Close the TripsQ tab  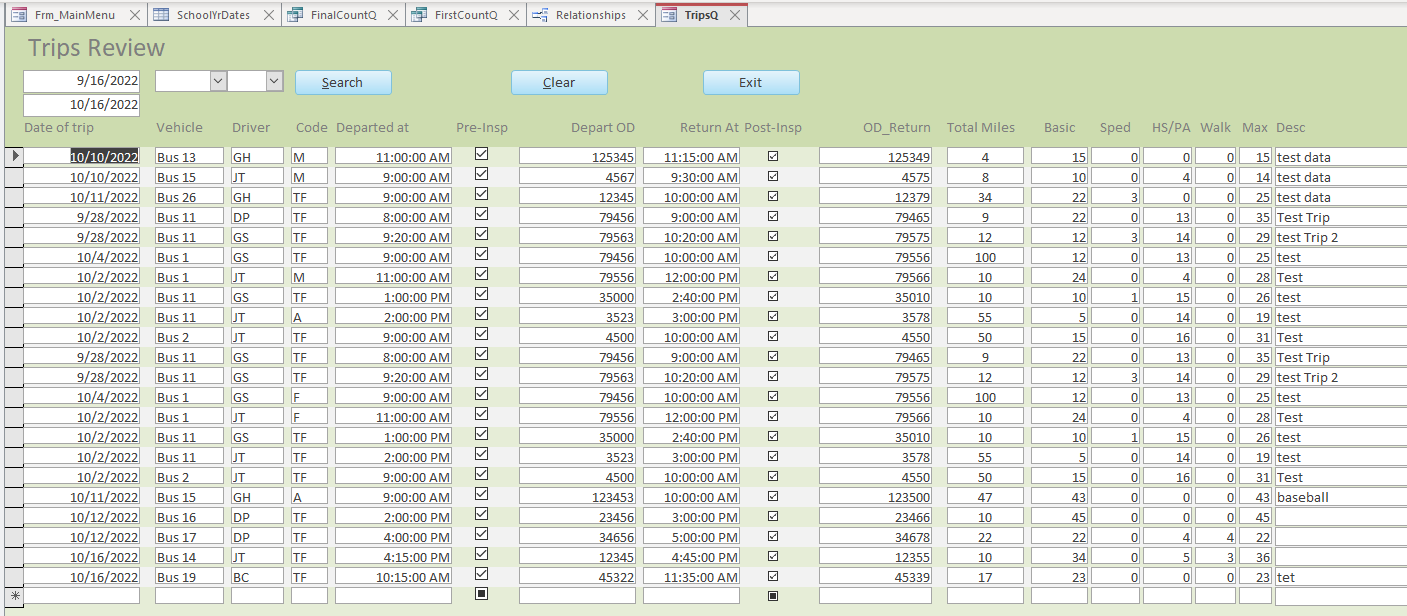(736, 15)
